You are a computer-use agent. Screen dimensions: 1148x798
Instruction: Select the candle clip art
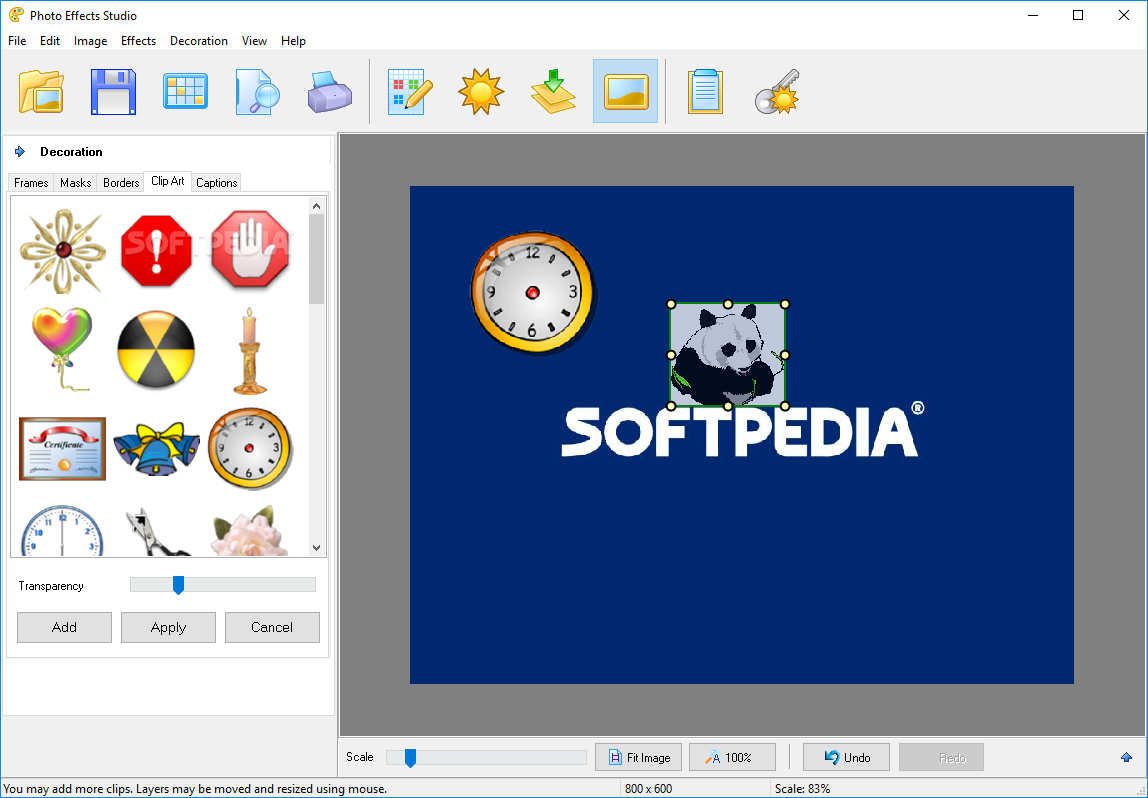(250, 351)
